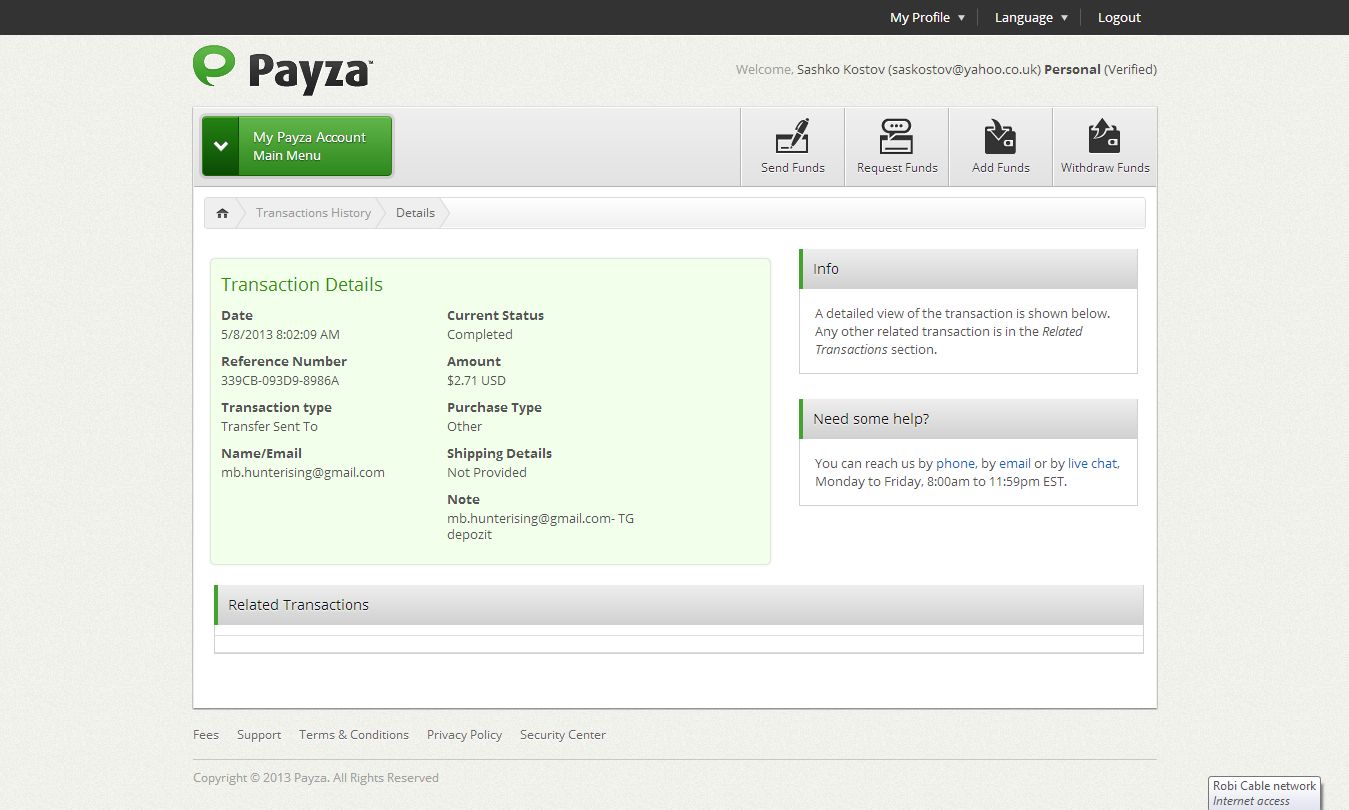1349x810 pixels.
Task: Click the phone support link
Action: tap(955, 464)
